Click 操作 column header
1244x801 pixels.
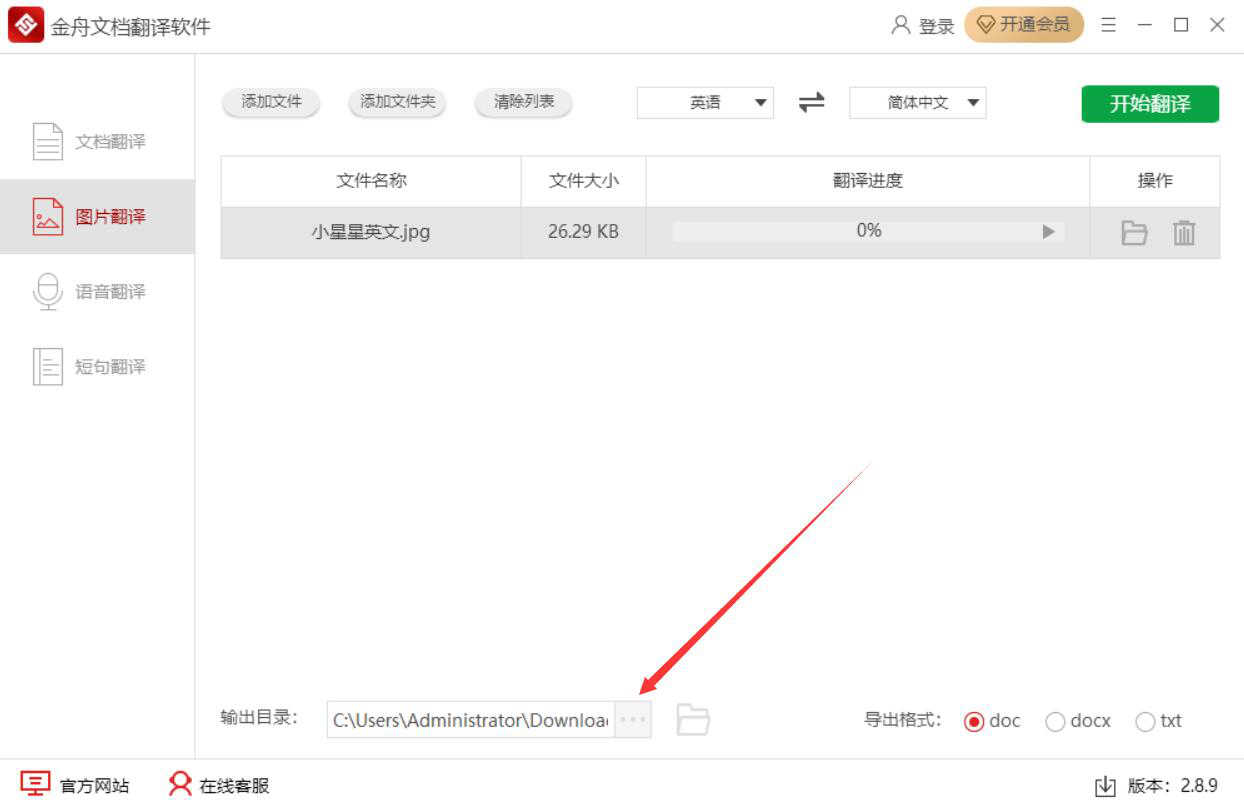click(1155, 181)
